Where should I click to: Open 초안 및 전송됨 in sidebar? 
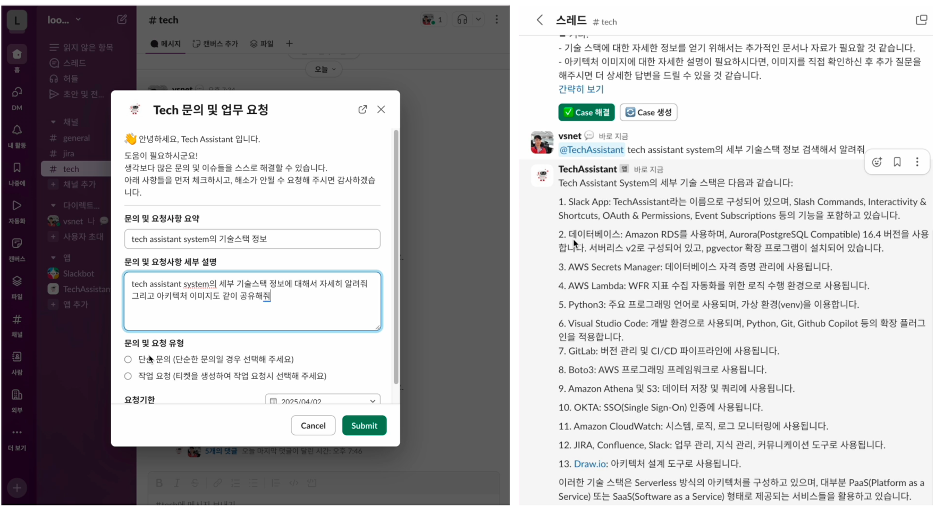click(x=77, y=94)
